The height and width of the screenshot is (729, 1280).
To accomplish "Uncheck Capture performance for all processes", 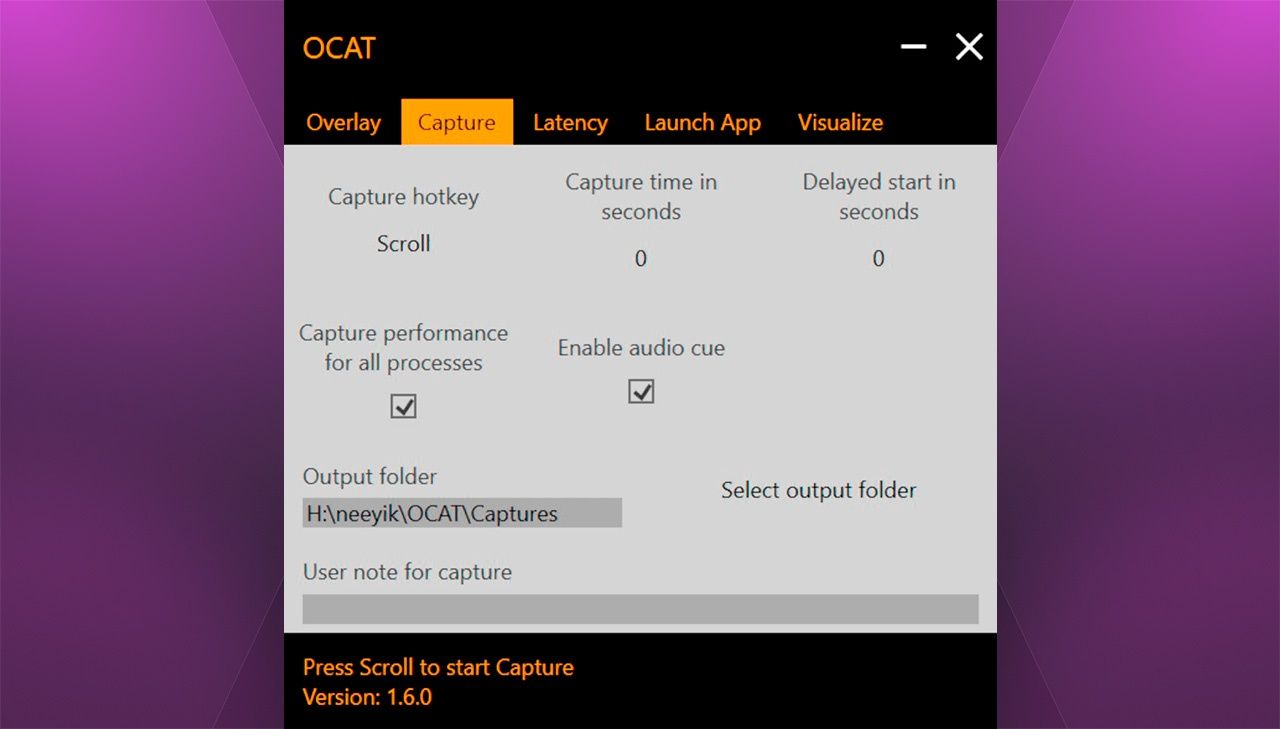I will 403,407.
